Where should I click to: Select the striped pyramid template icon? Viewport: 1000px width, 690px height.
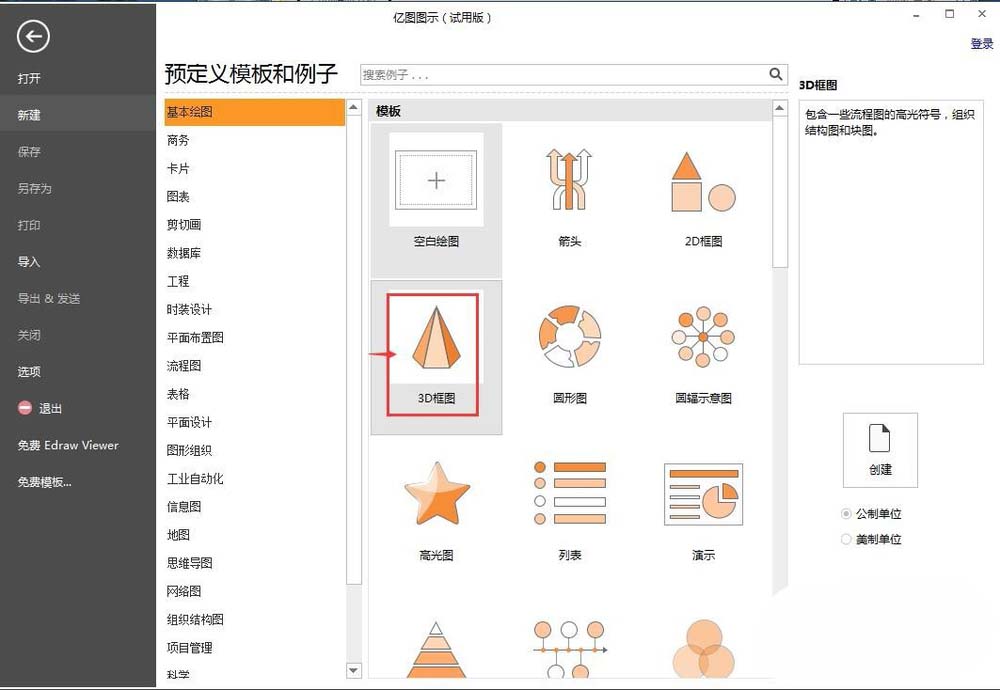click(436, 650)
